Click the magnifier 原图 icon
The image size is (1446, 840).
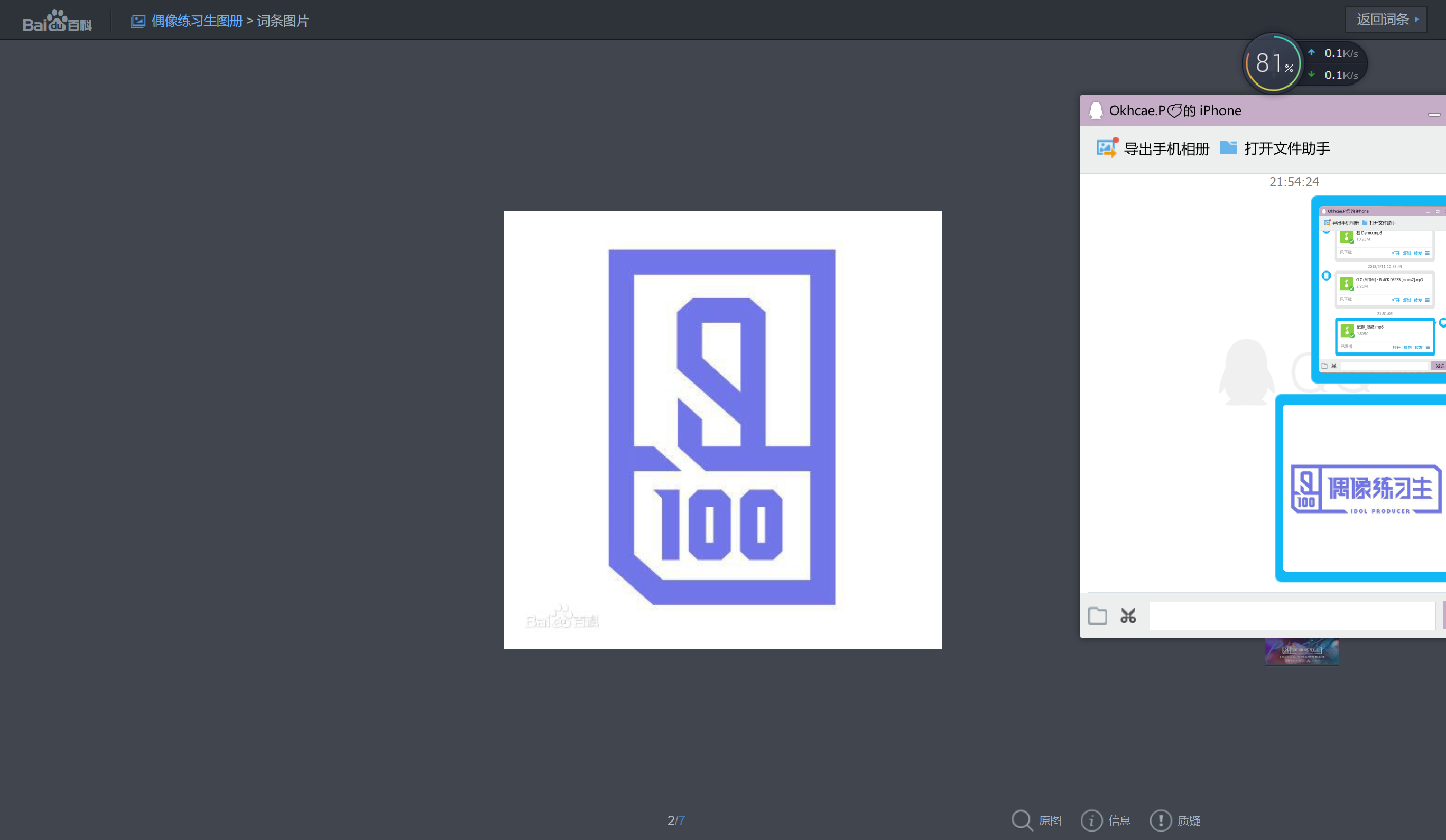tap(1022, 820)
